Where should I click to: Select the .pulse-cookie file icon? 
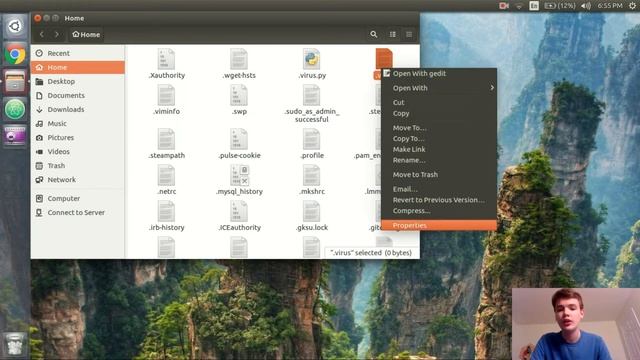point(239,139)
